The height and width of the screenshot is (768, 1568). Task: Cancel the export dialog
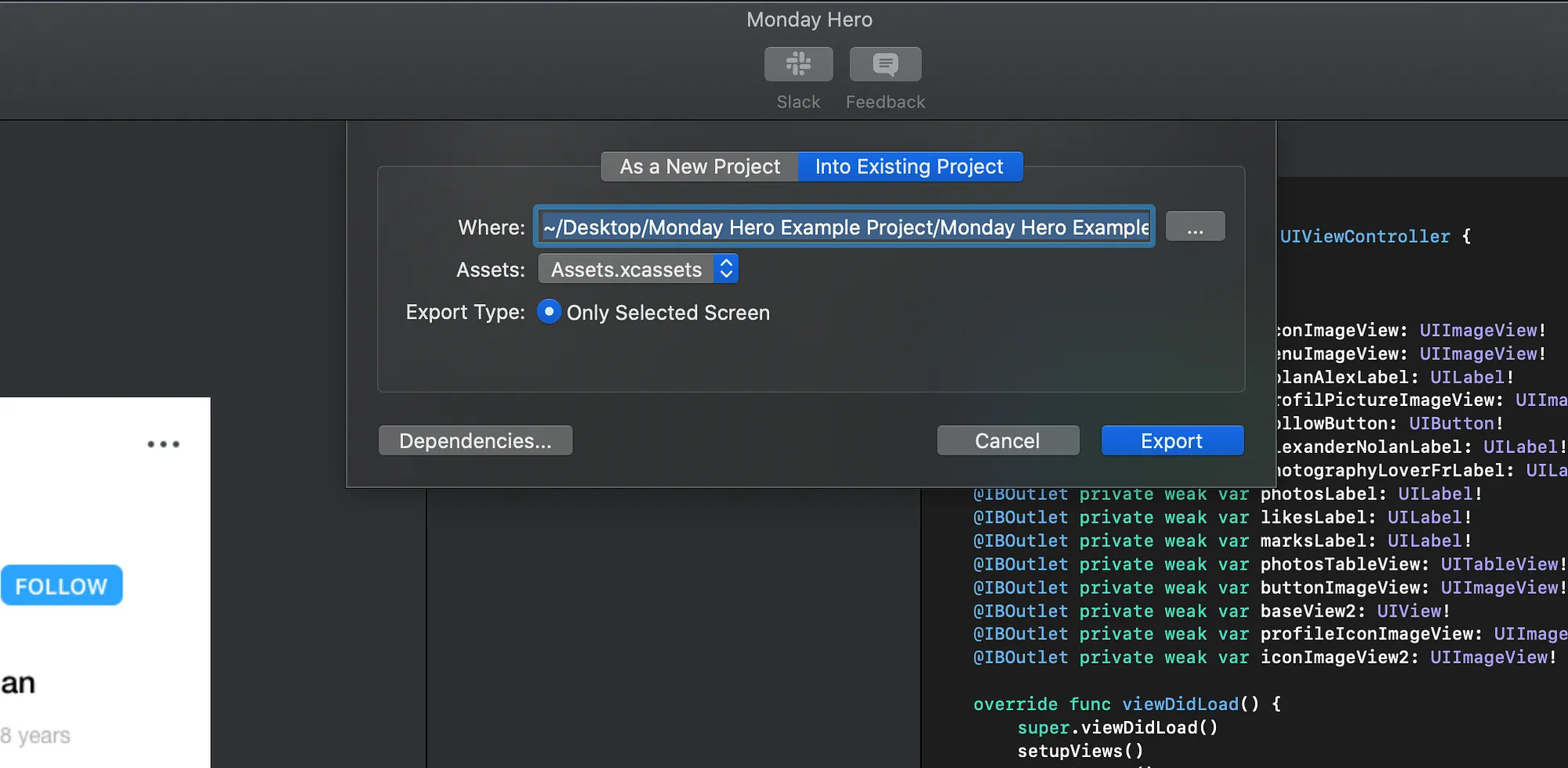pyautogui.click(x=1008, y=441)
